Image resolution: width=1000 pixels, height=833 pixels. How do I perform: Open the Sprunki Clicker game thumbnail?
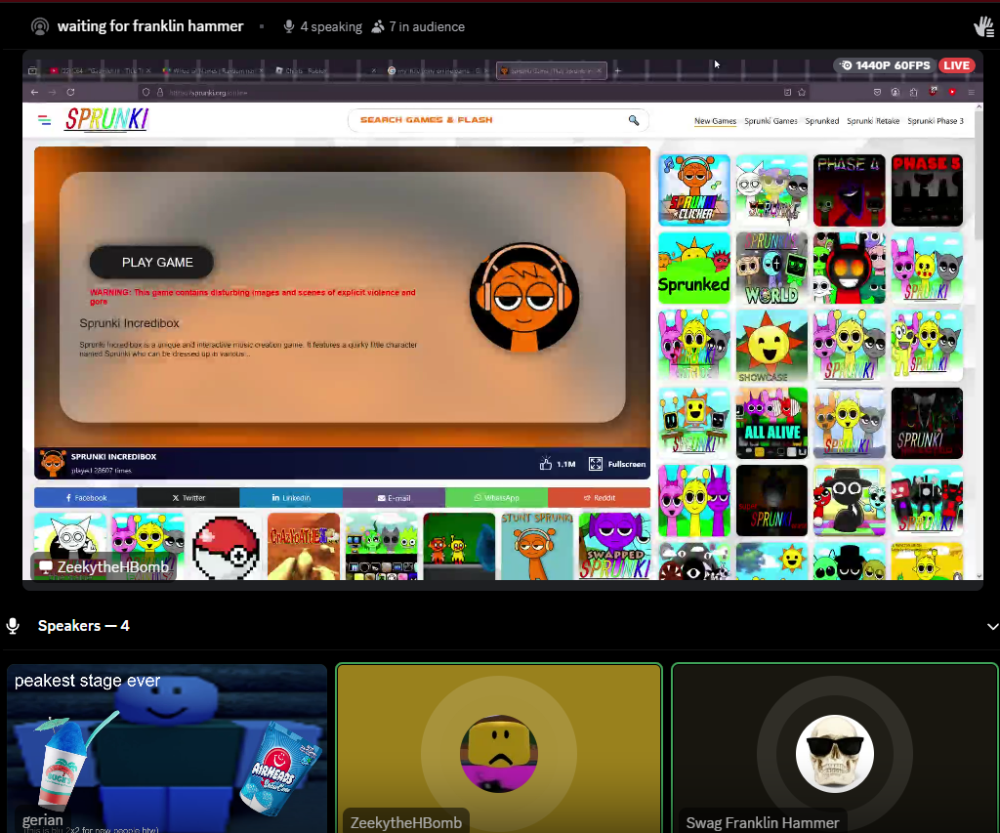694,190
